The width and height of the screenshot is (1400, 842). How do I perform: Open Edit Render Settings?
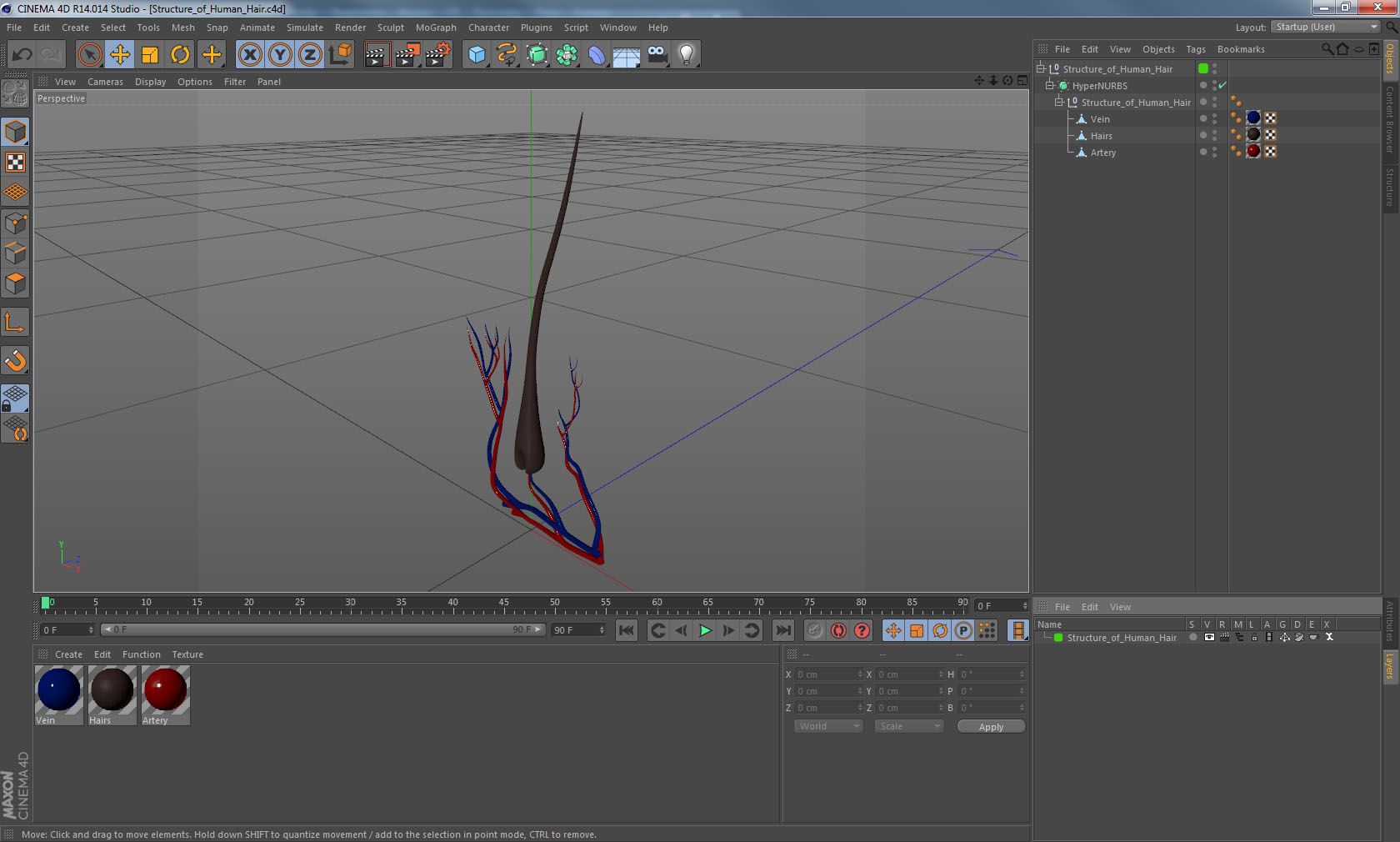coord(437,55)
